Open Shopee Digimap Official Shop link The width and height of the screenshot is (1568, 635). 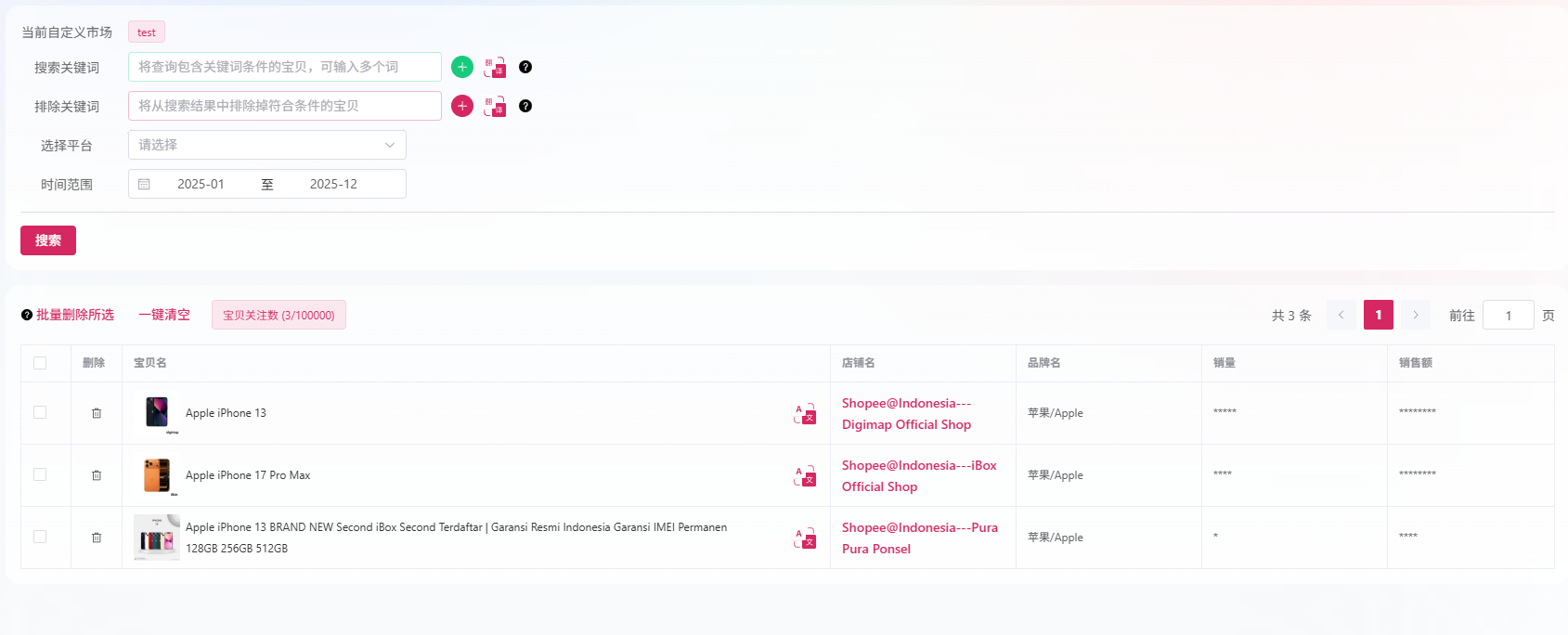[906, 413]
